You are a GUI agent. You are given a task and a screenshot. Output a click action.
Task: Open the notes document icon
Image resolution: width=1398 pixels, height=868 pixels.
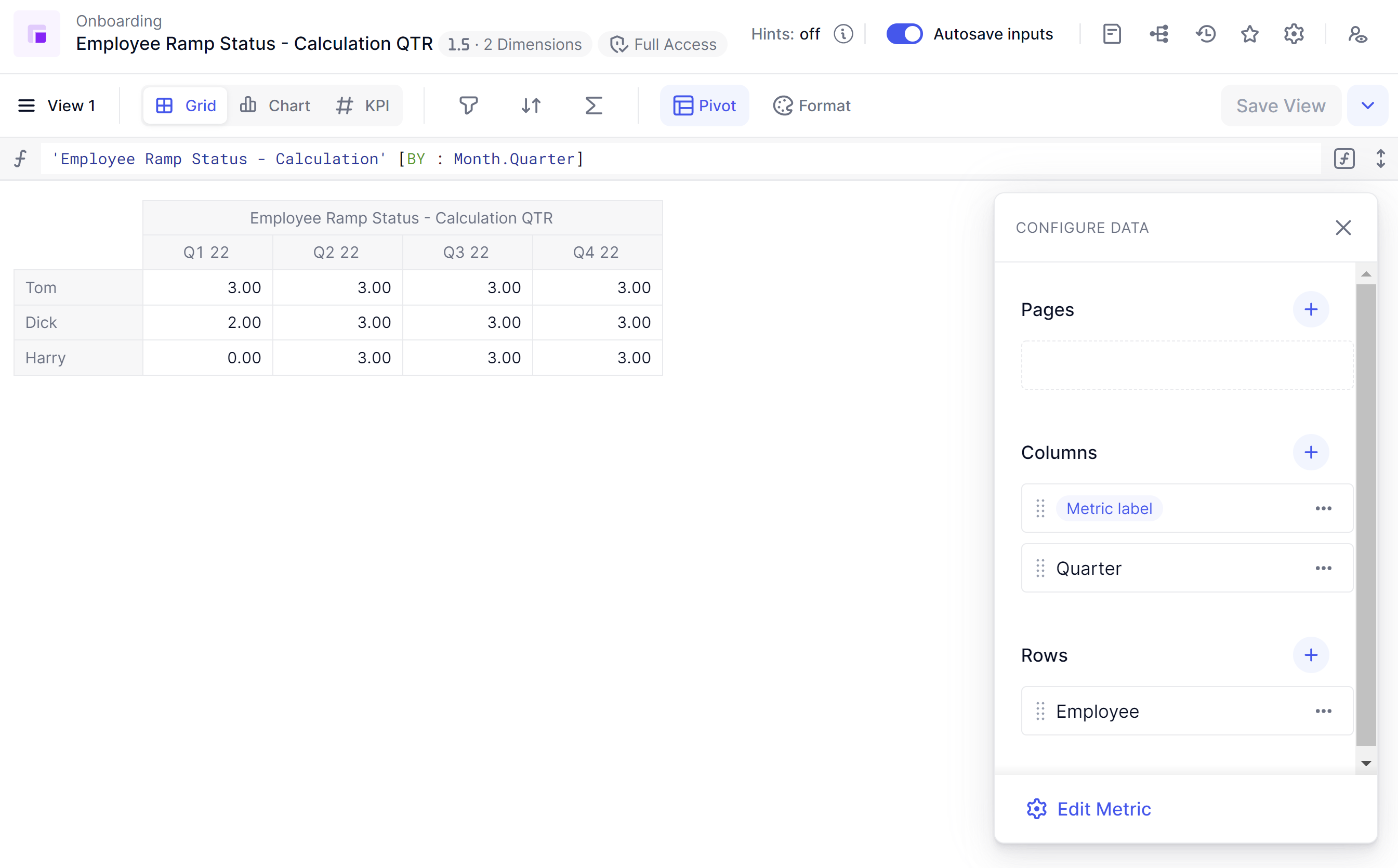pyautogui.click(x=1112, y=34)
